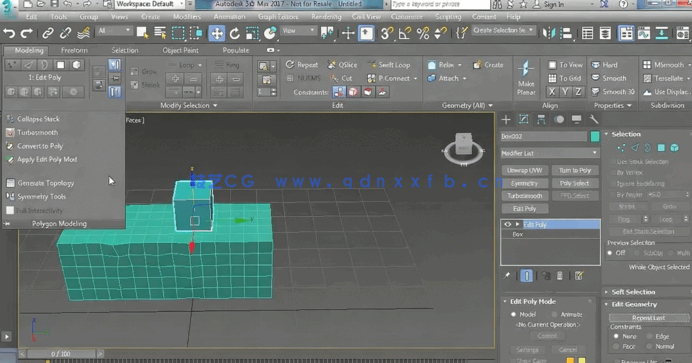Expand the Geometry (All) panel arrow
The image size is (692, 363).
point(490,105)
